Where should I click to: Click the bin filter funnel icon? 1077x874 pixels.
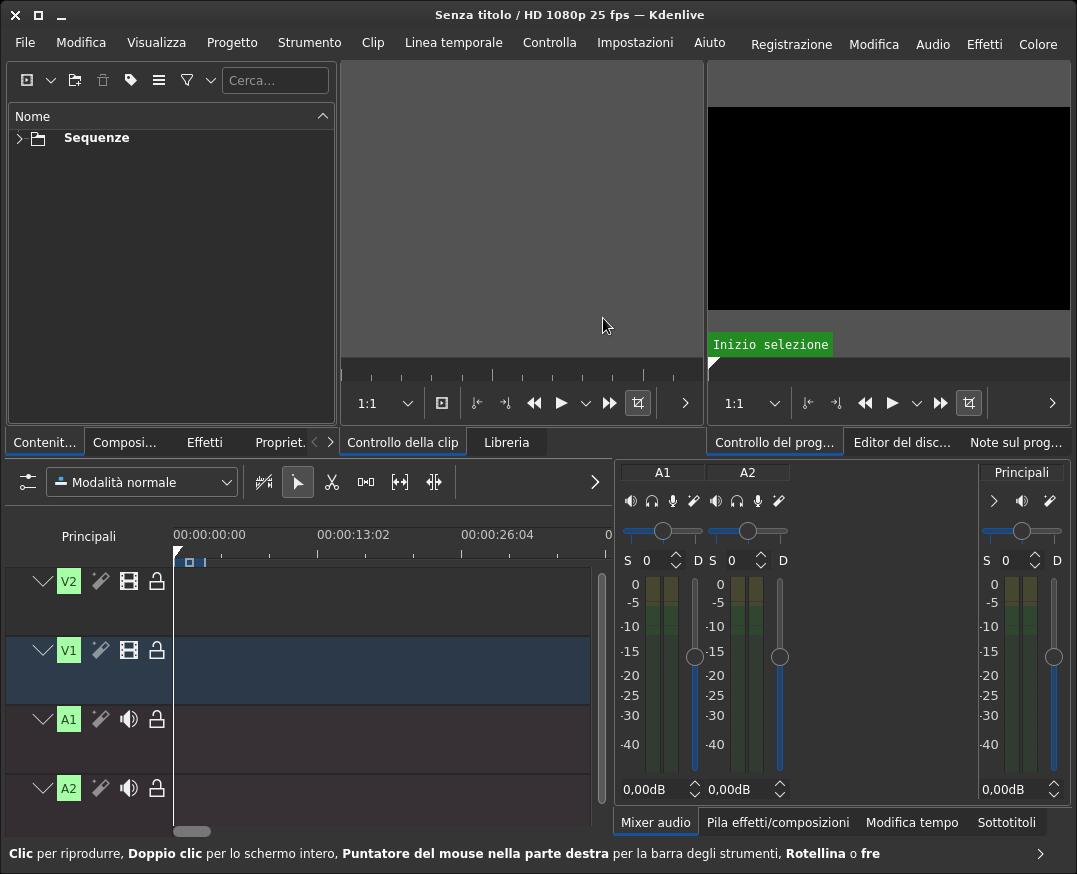coord(187,80)
